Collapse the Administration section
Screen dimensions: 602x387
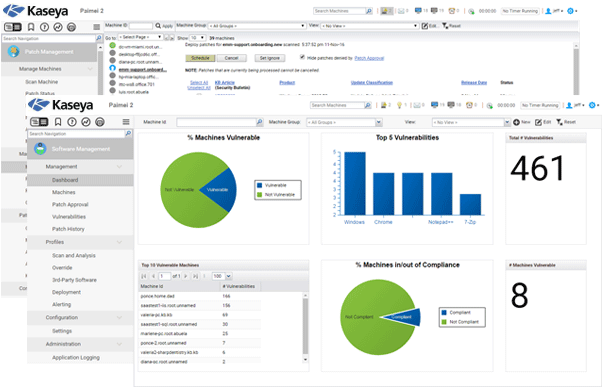click(x=119, y=344)
